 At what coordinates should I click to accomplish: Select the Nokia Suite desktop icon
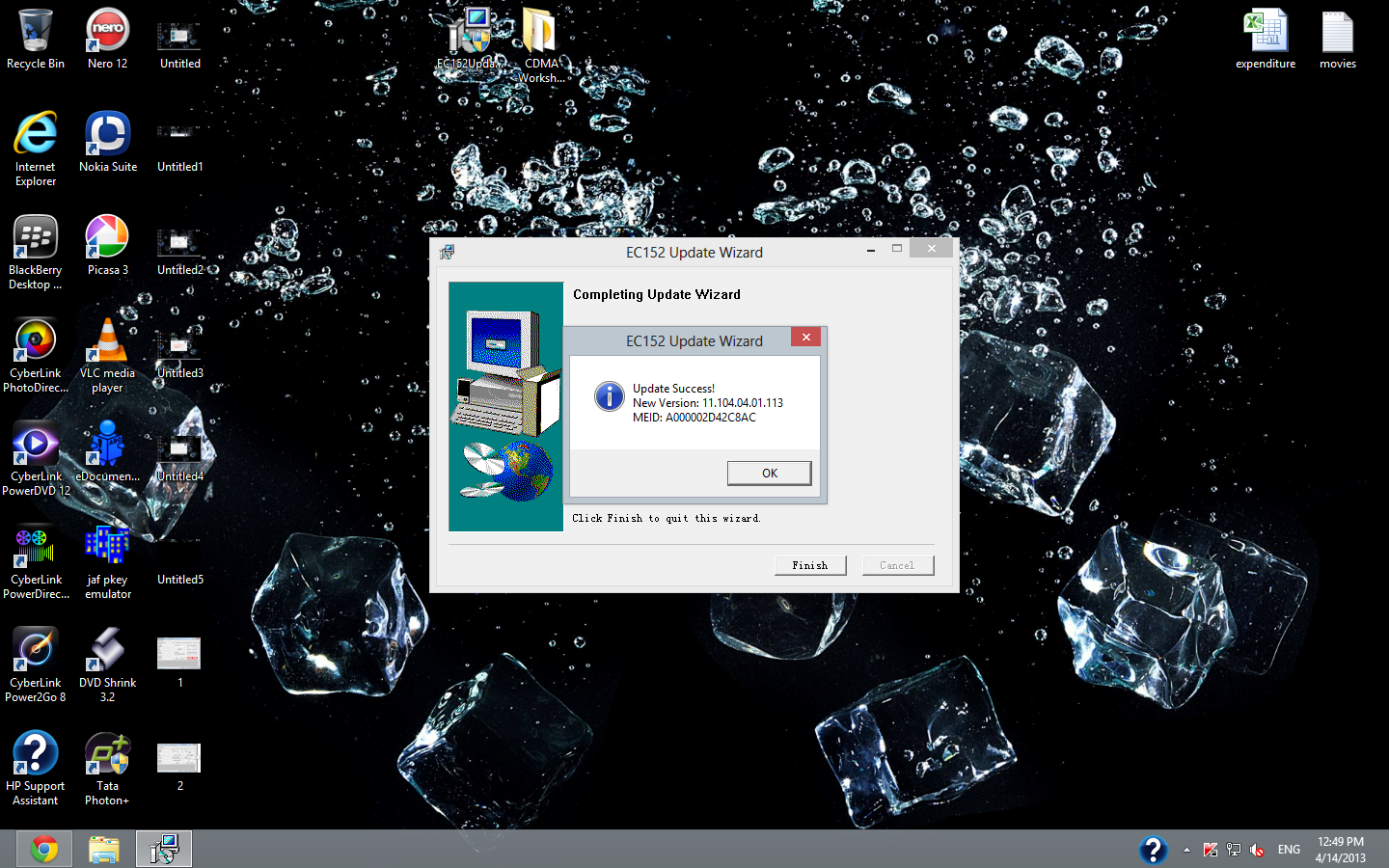pyautogui.click(x=108, y=142)
